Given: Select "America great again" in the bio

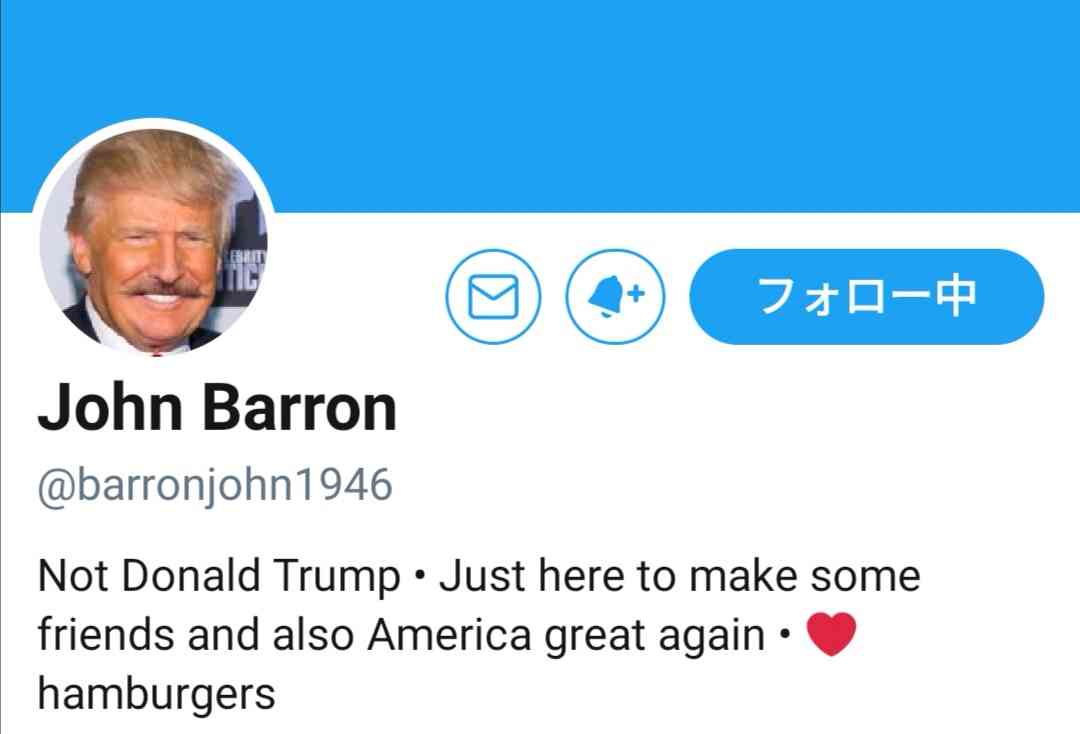Looking at the screenshot, I should pos(566,635).
